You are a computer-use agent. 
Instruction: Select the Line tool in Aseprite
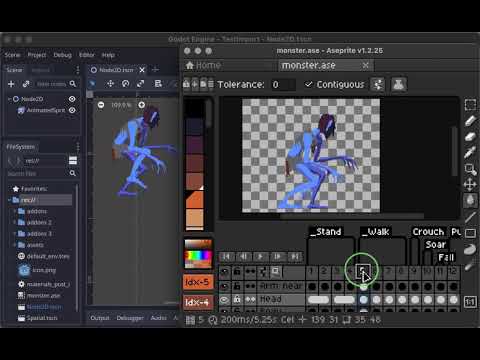470,217
